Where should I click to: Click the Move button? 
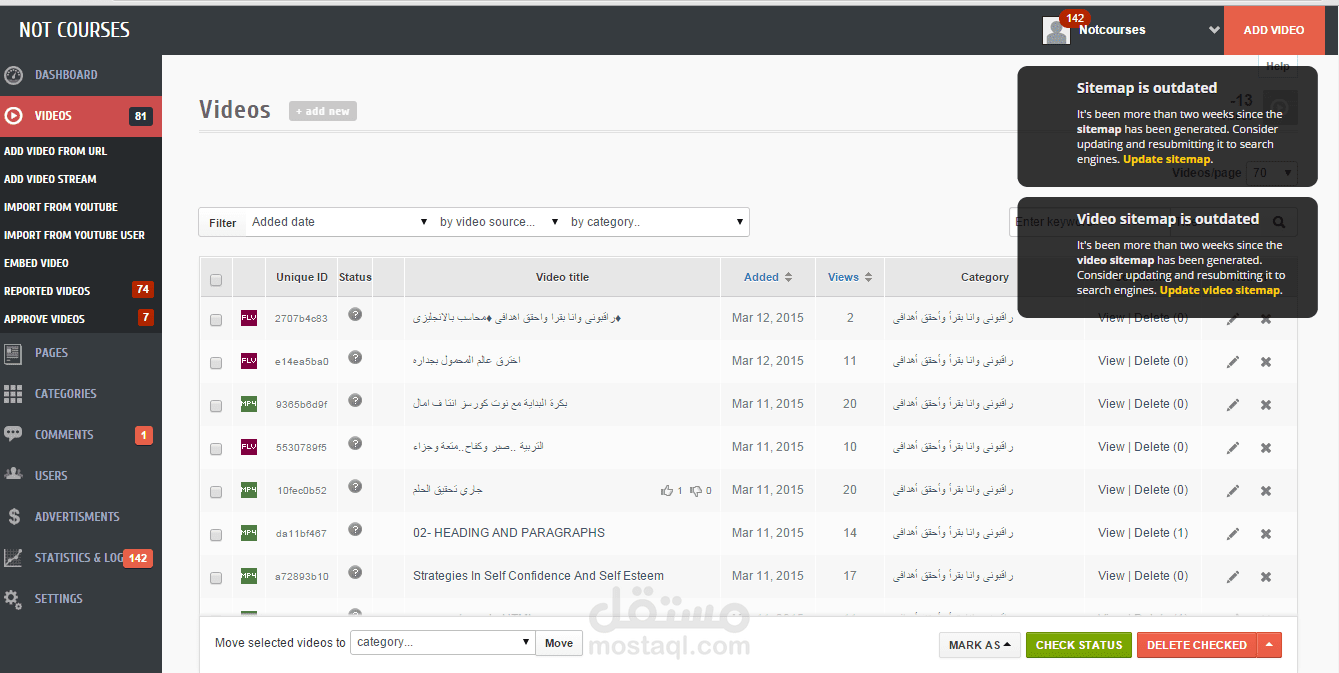tap(559, 643)
